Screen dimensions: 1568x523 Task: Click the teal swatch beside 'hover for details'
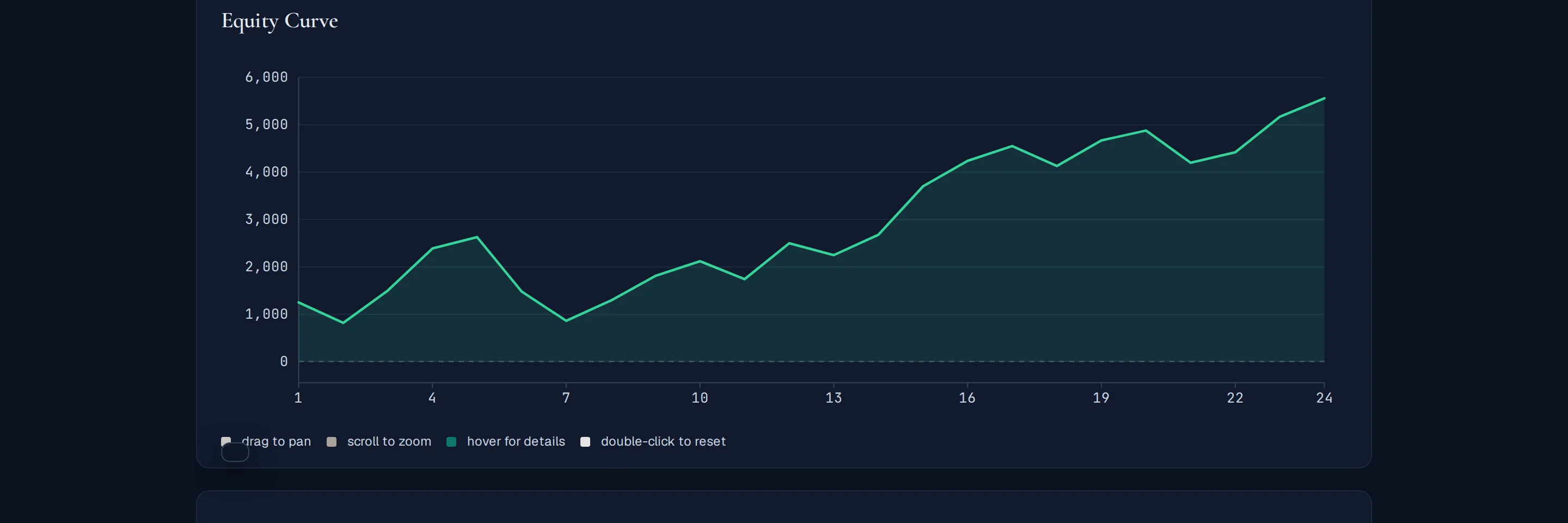[451, 441]
